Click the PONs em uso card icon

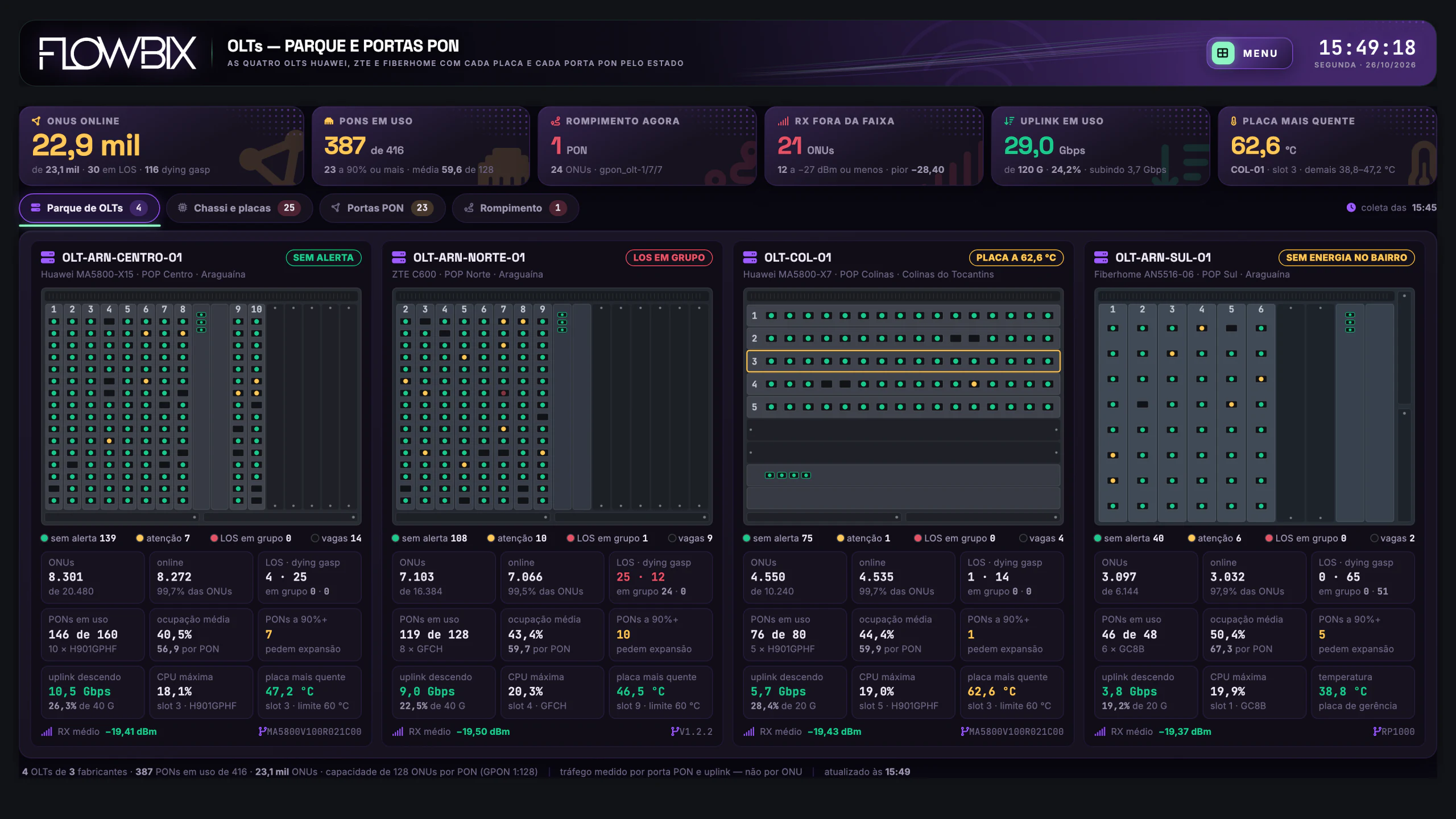[329, 121]
